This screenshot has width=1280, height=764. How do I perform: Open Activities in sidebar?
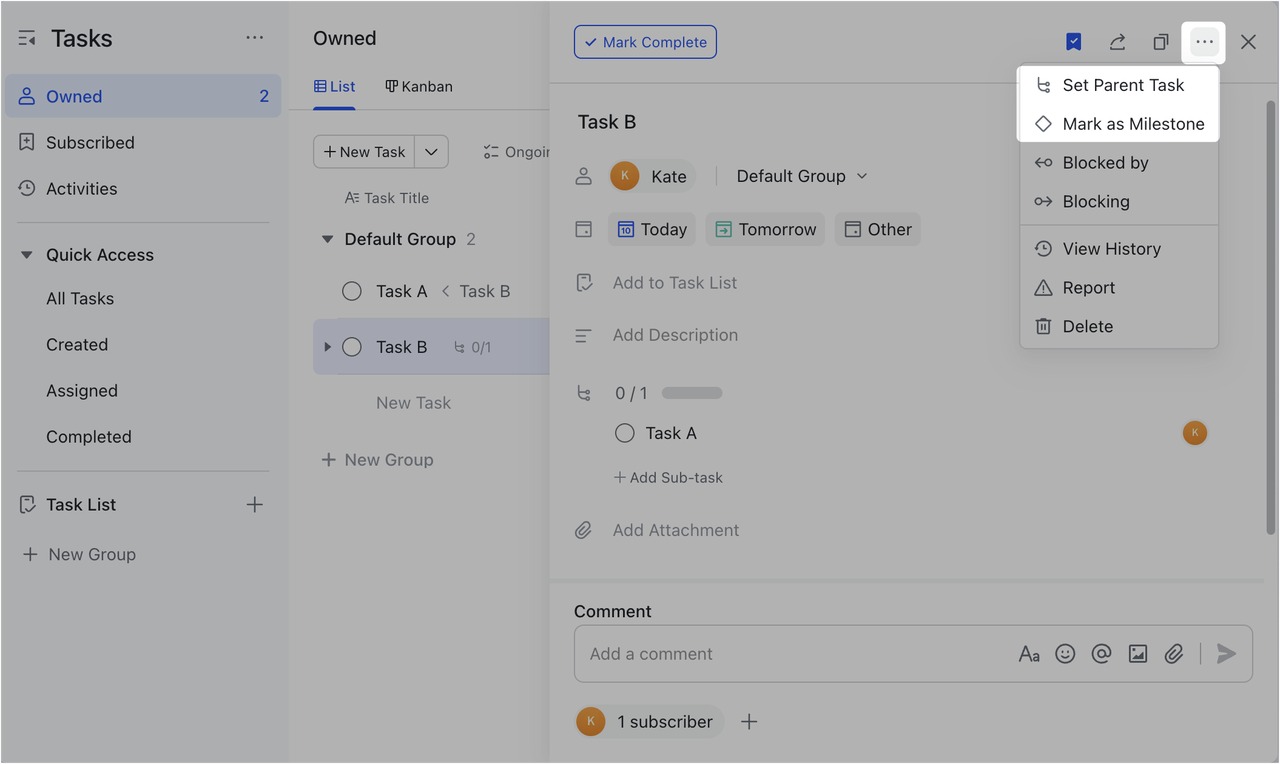tap(143, 189)
